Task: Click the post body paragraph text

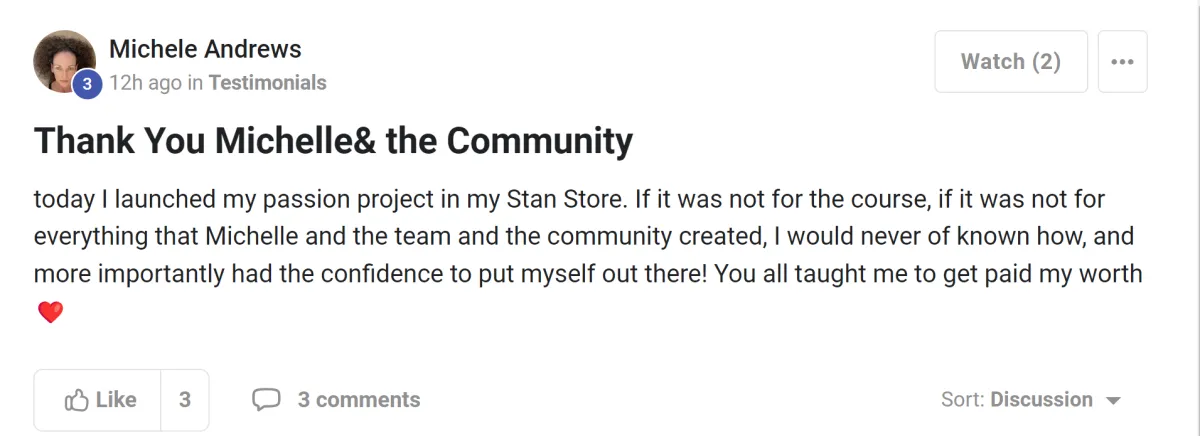Action: (x=588, y=255)
